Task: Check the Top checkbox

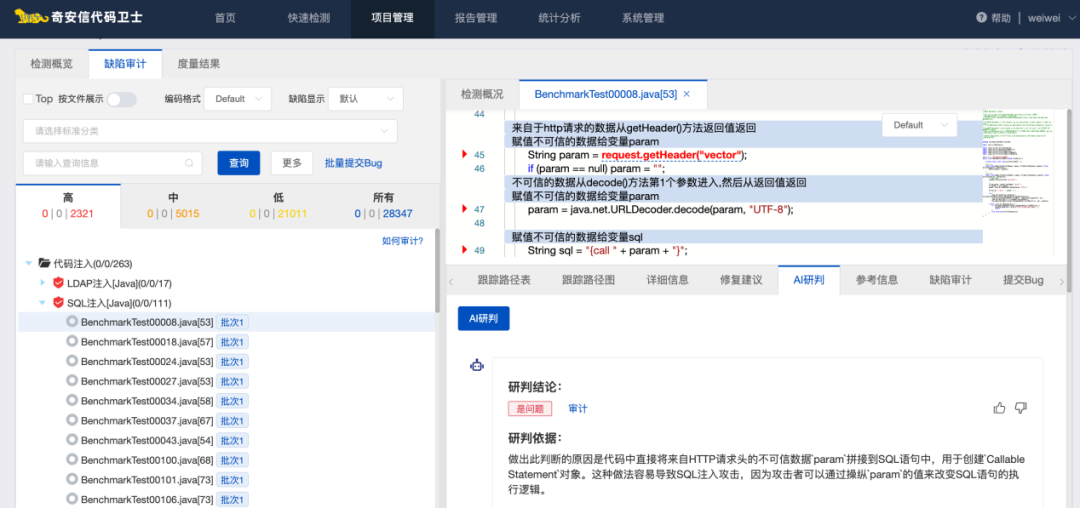Action: tap(28, 99)
